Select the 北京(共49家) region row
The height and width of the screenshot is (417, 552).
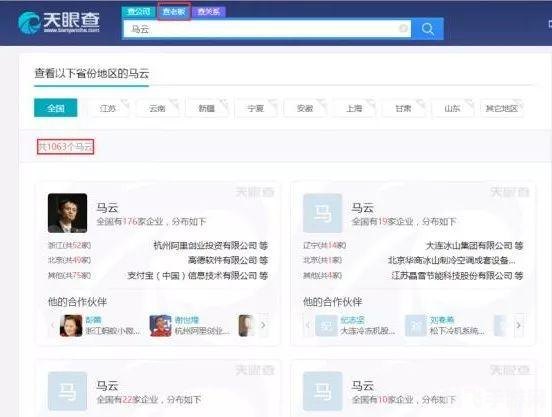(x=69, y=260)
